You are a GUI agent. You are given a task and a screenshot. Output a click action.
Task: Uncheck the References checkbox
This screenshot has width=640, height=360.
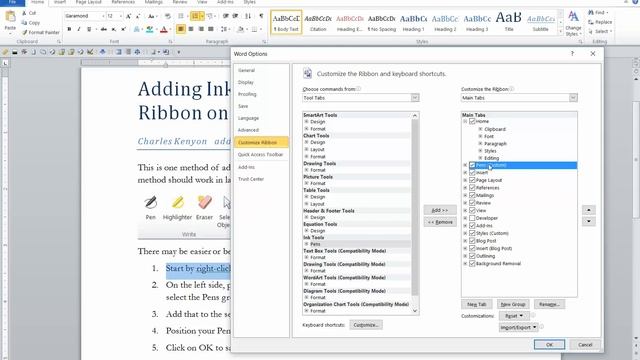[472, 188]
